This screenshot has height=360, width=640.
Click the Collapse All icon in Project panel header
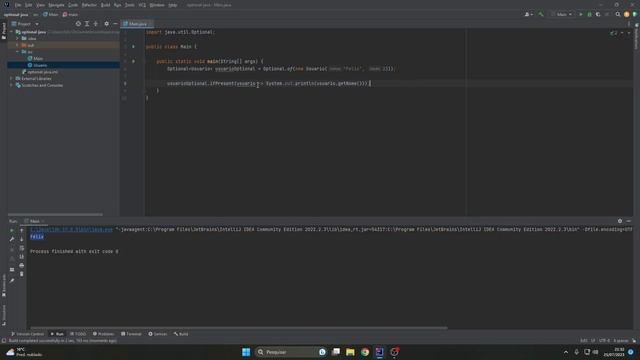(96, 24)
